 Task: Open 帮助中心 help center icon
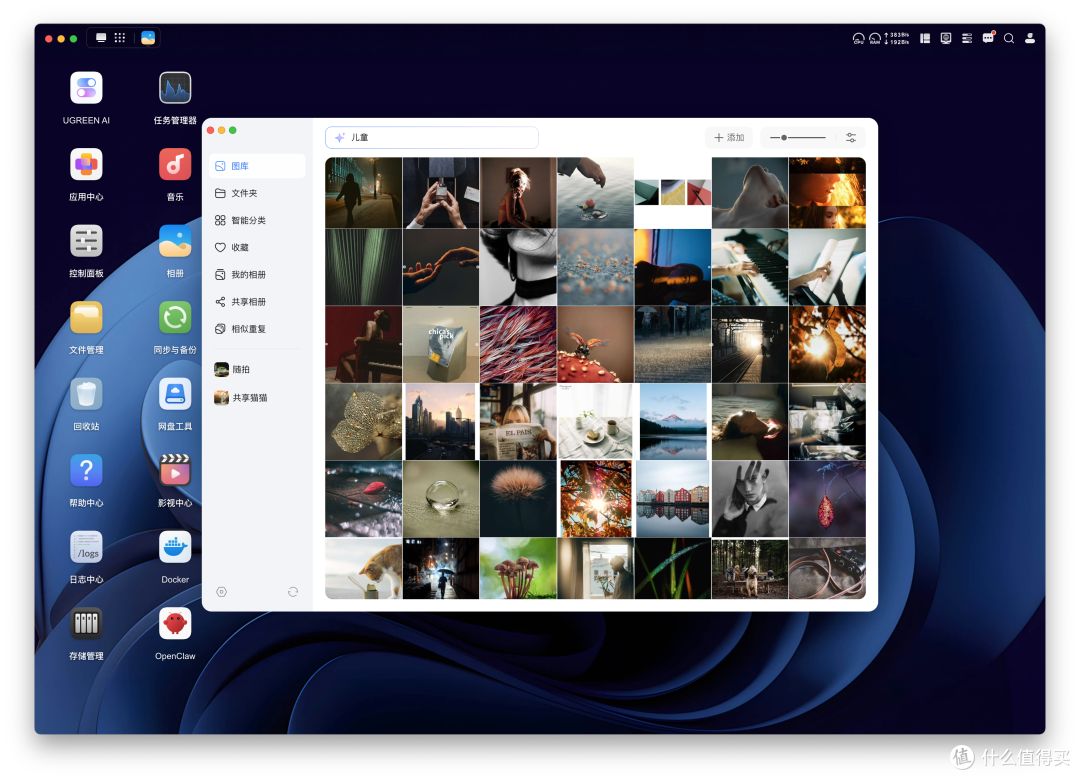86,471
